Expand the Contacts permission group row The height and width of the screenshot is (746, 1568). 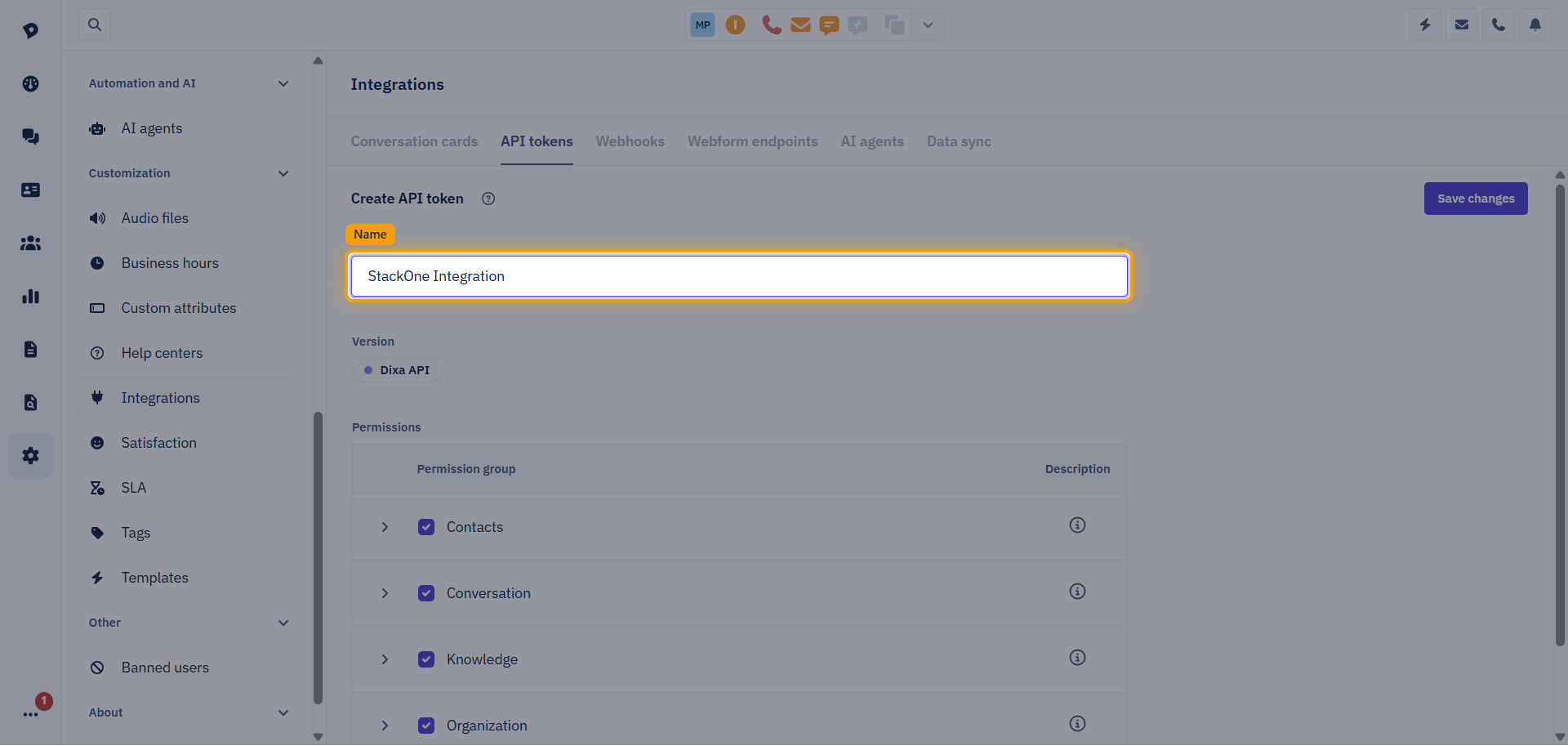coord(385,527)
